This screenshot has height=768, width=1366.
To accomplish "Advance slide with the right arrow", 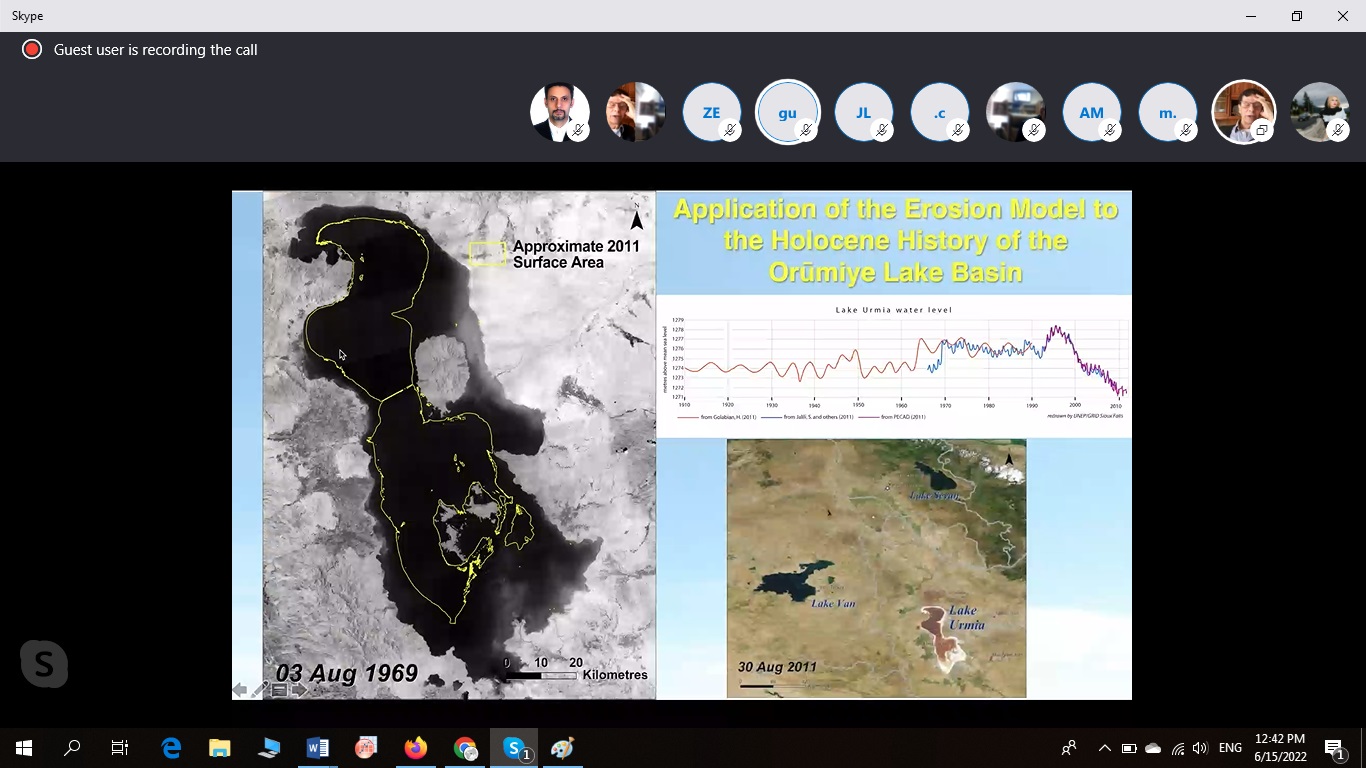I will 299,690.
